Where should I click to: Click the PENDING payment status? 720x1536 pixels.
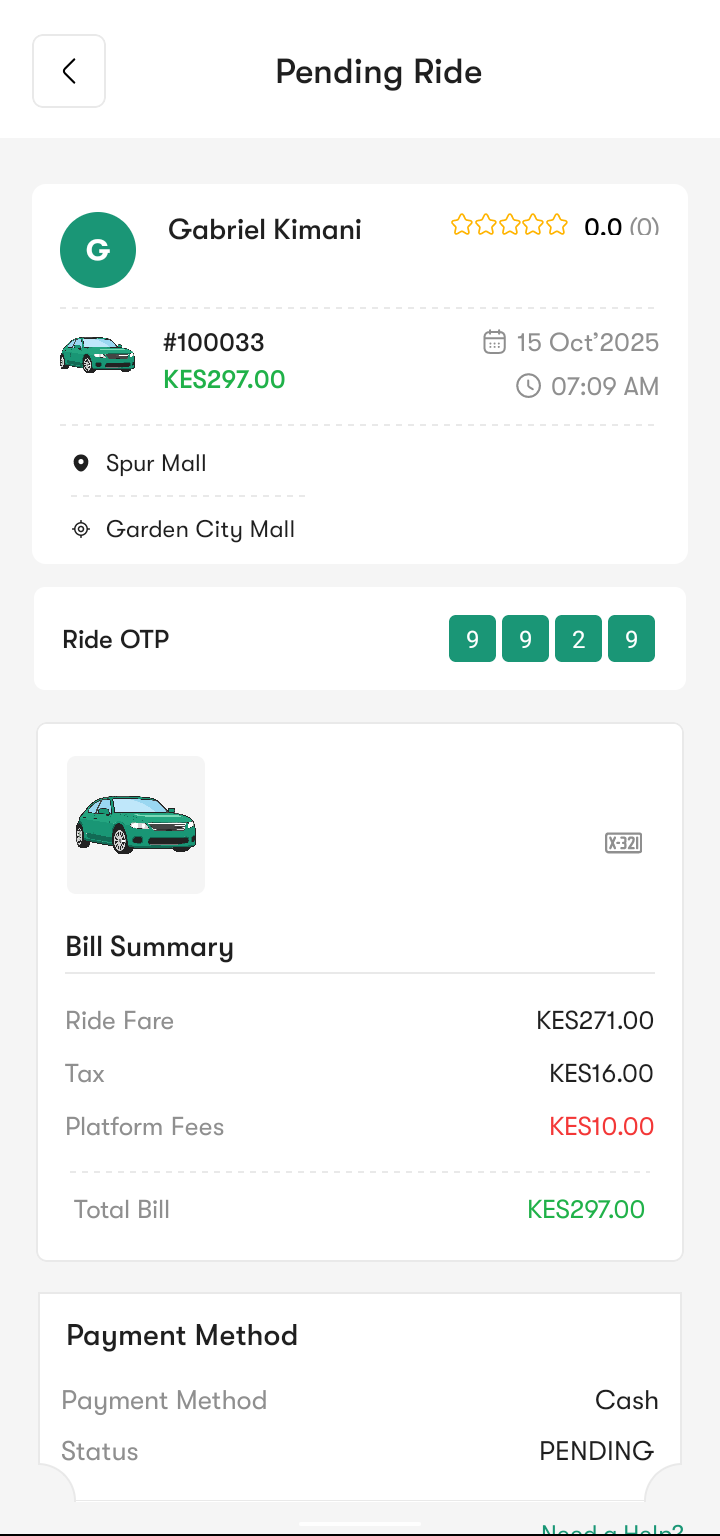point(598,1451)
